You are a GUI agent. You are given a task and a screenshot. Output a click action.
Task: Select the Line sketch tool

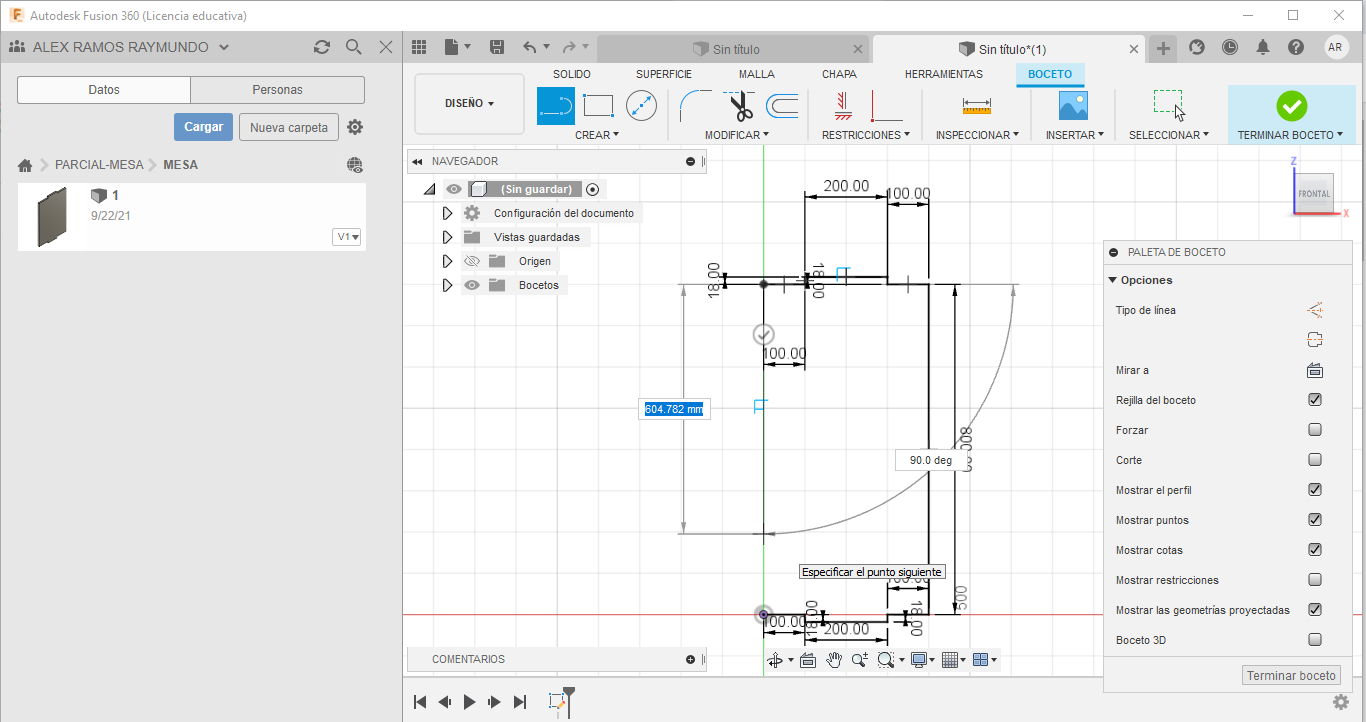pos(556,105)
